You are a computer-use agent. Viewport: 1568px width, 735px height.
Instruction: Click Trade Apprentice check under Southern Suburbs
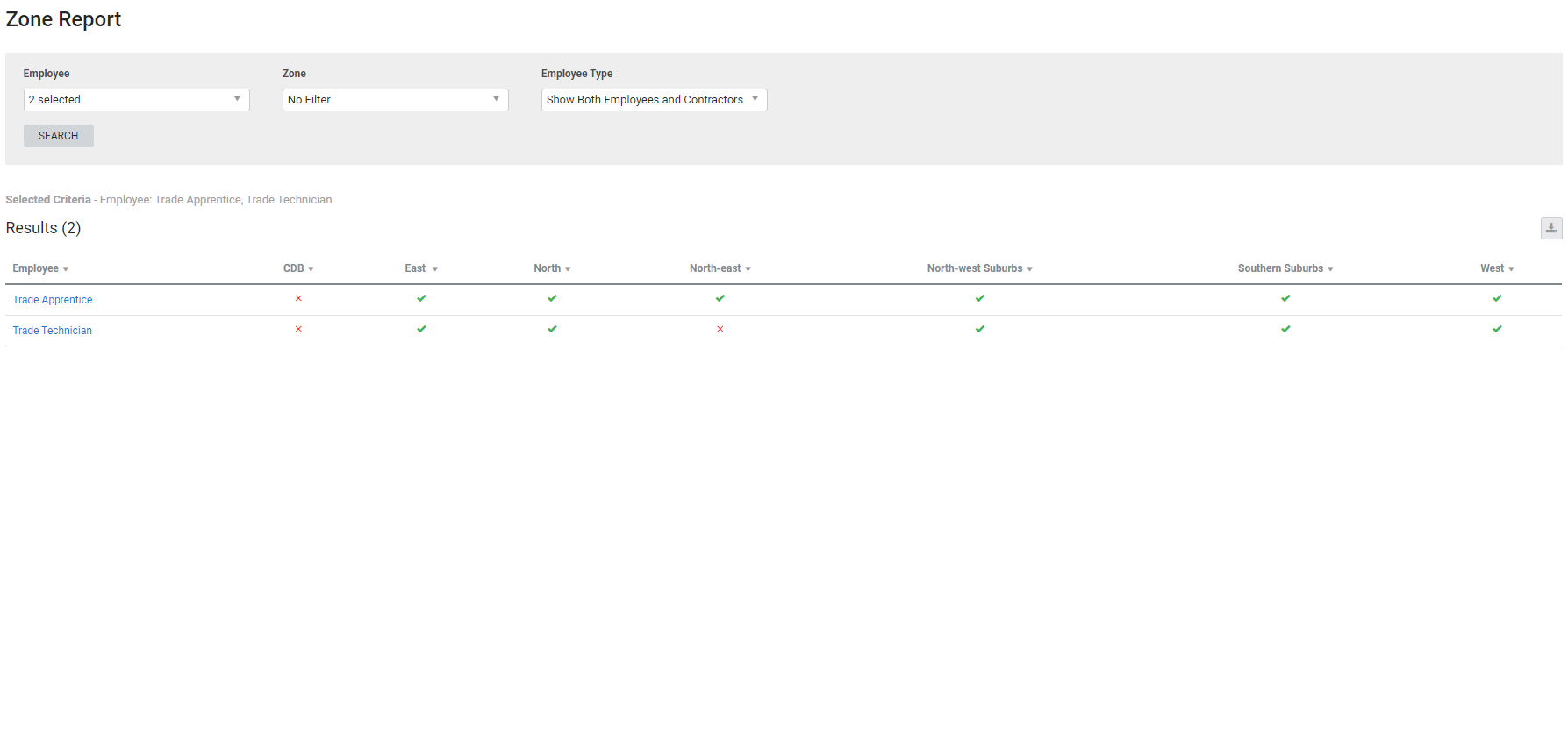tap(1285, 299)
